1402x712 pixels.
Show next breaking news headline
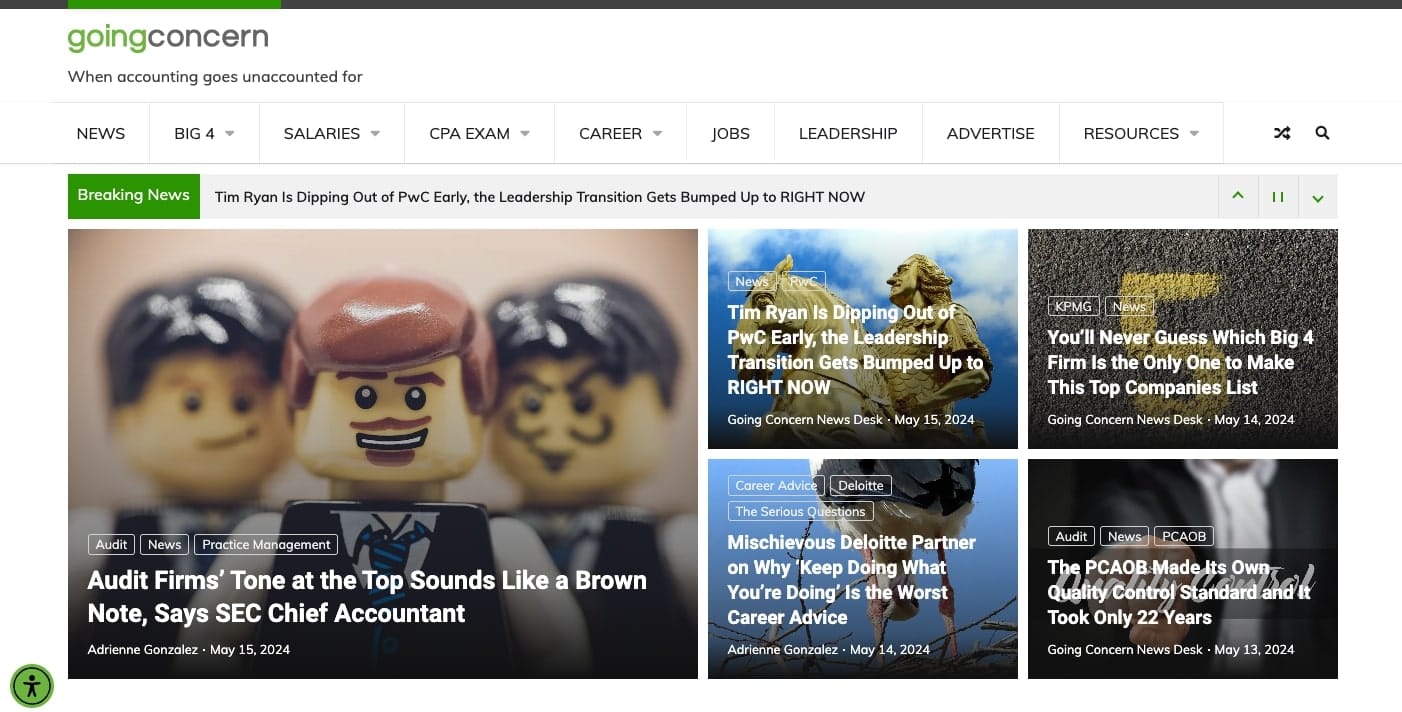pos(1317,197)
